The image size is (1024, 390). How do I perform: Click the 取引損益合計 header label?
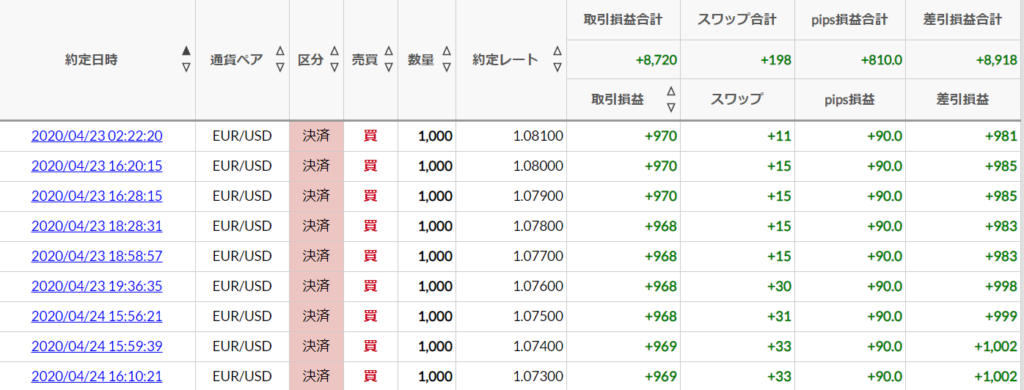[x=623, y=20]
